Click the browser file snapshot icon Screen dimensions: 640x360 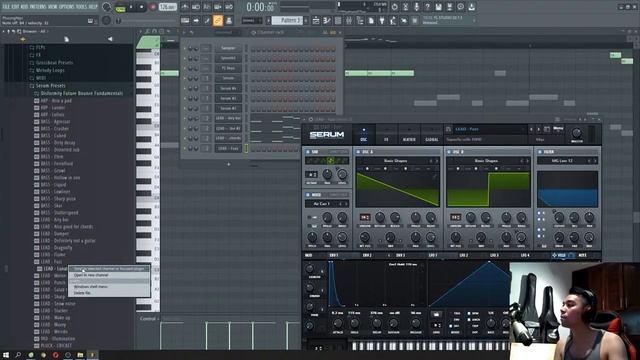pos(67,39)
